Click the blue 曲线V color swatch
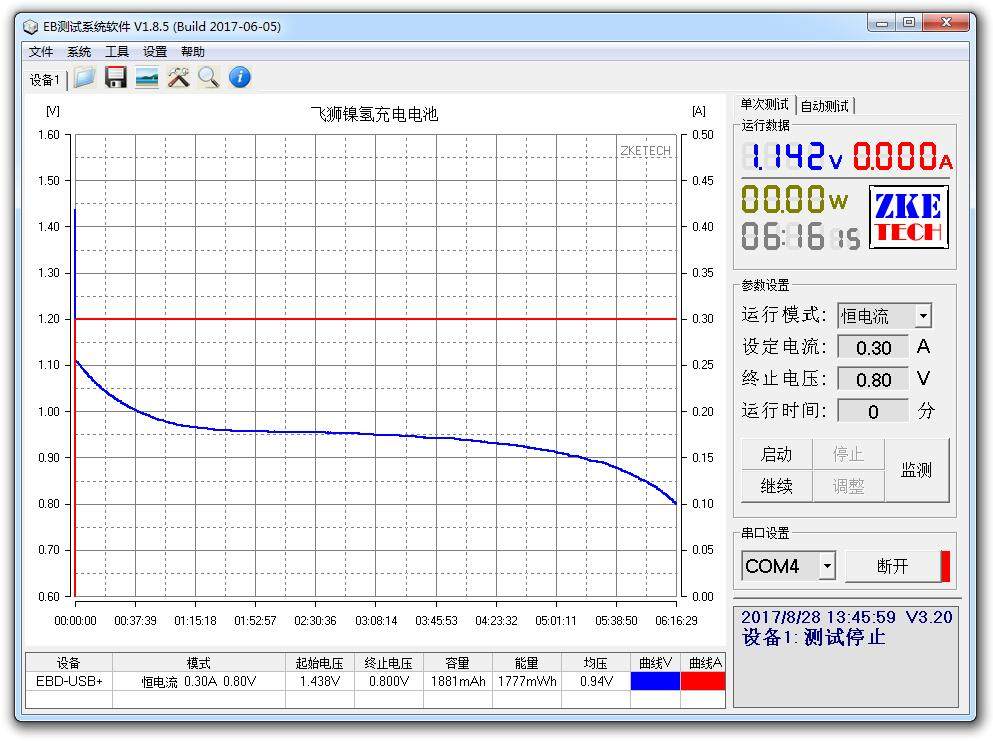This screenshot has height=741, width=993. (655, 681)
